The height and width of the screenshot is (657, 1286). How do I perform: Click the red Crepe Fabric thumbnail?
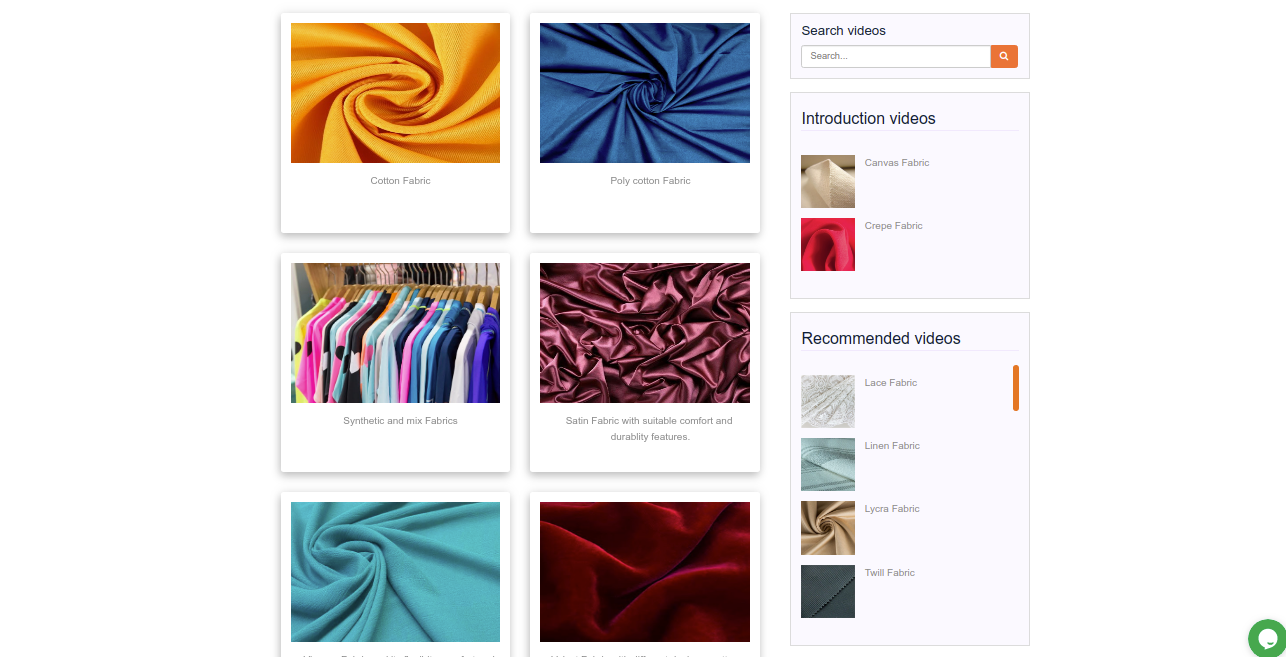click(828, 244)
